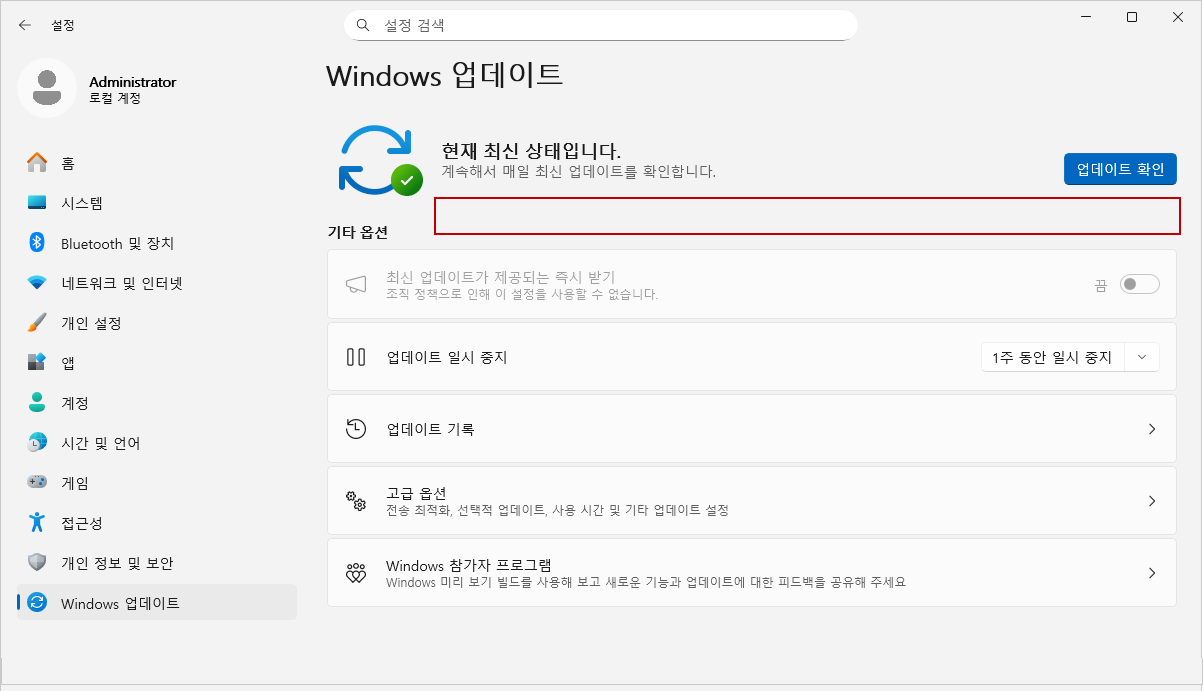Screen dimensions: 1203x691
Task: Go to 시스템 settings
Action: coord(157,203)
